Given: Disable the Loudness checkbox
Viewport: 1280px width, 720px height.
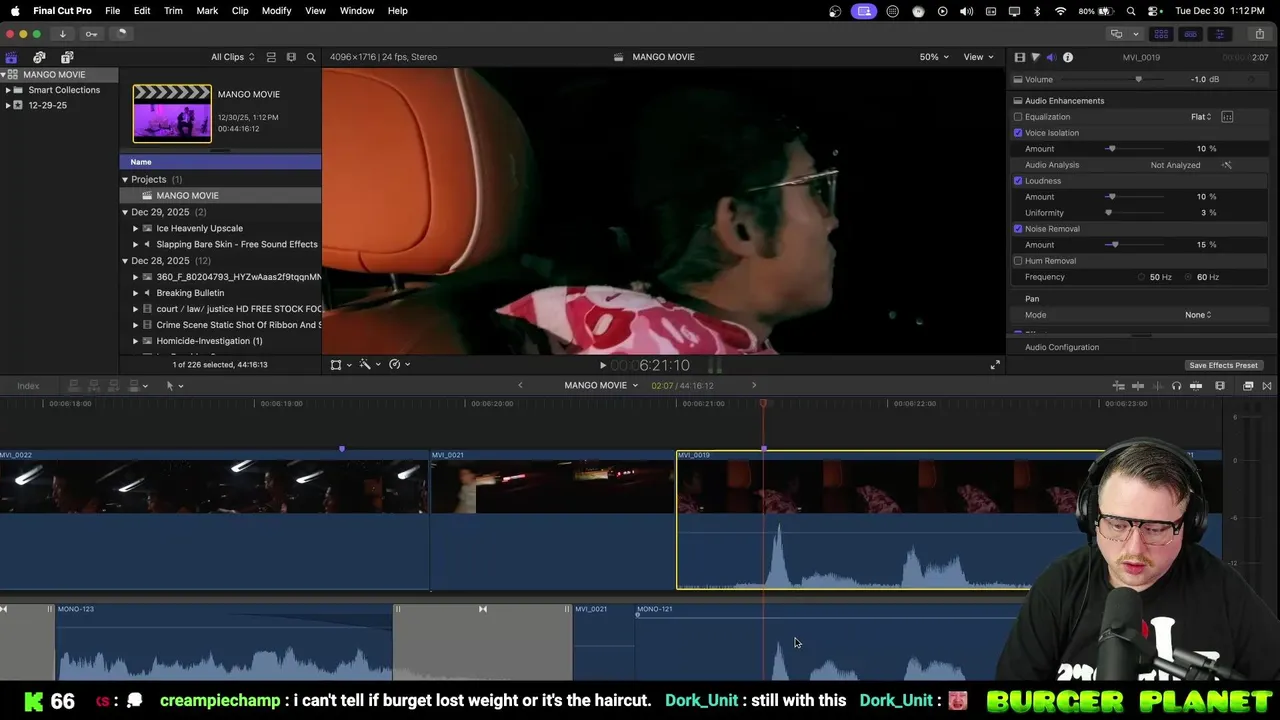Looking at the screenshot, I should point(1018,181).
